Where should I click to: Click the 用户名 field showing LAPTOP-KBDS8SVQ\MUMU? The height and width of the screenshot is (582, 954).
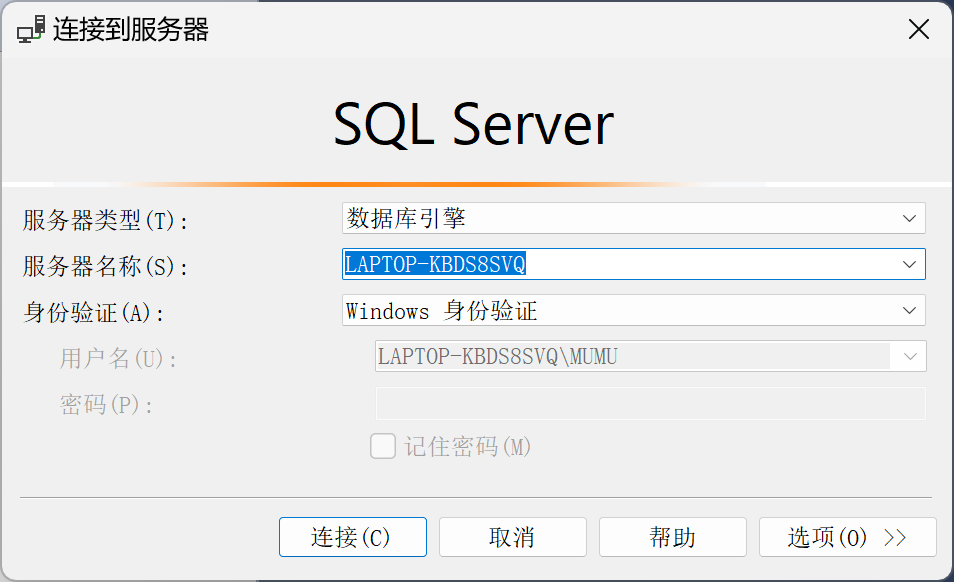[x=632, y=356]
